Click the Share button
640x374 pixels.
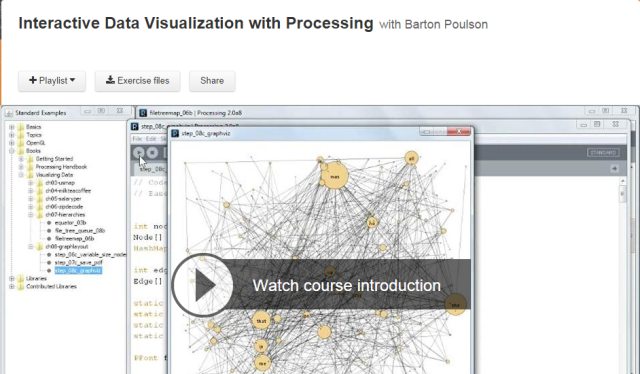pyautogui.click(x=212, y=81)
